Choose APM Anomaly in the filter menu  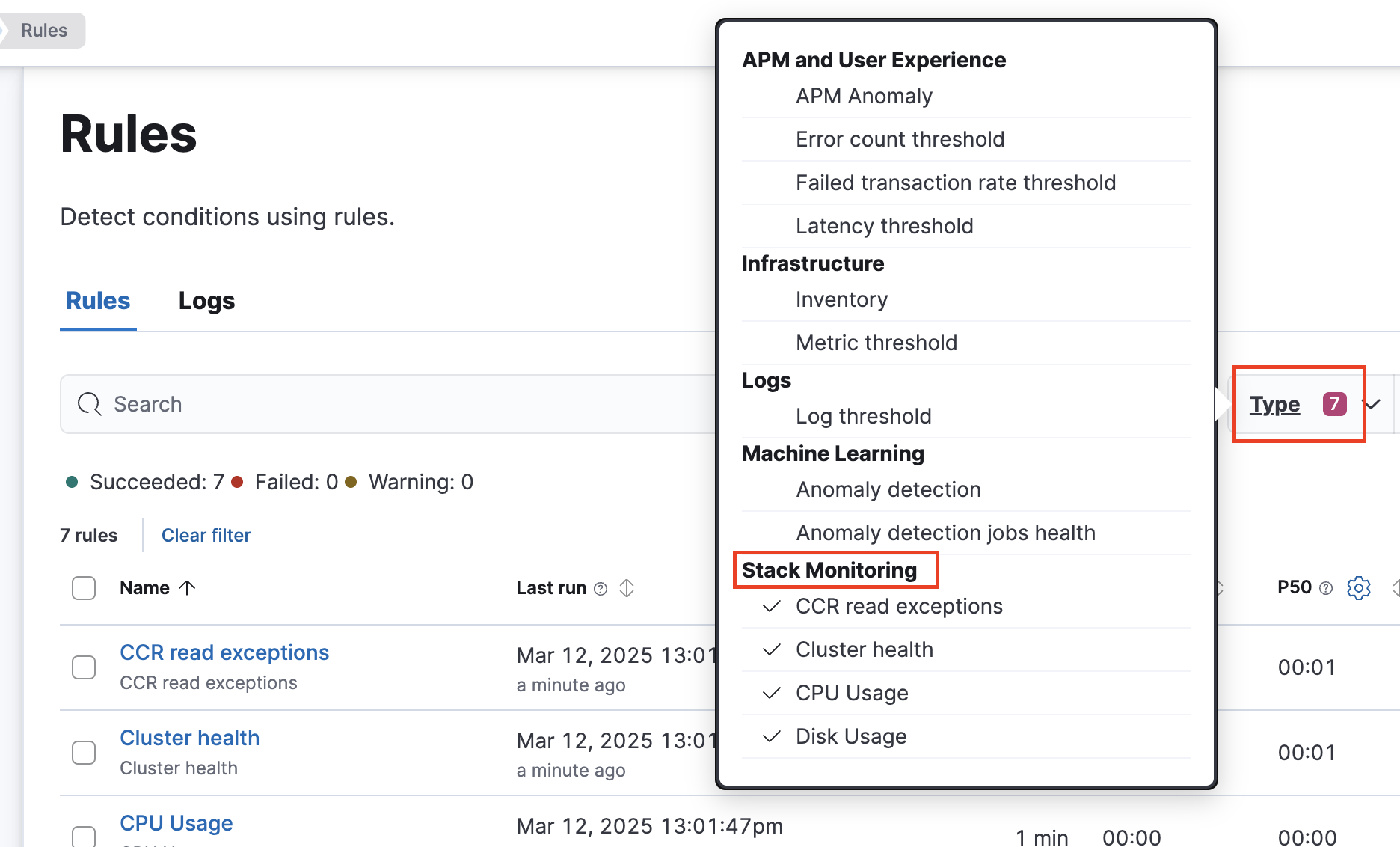863,96
